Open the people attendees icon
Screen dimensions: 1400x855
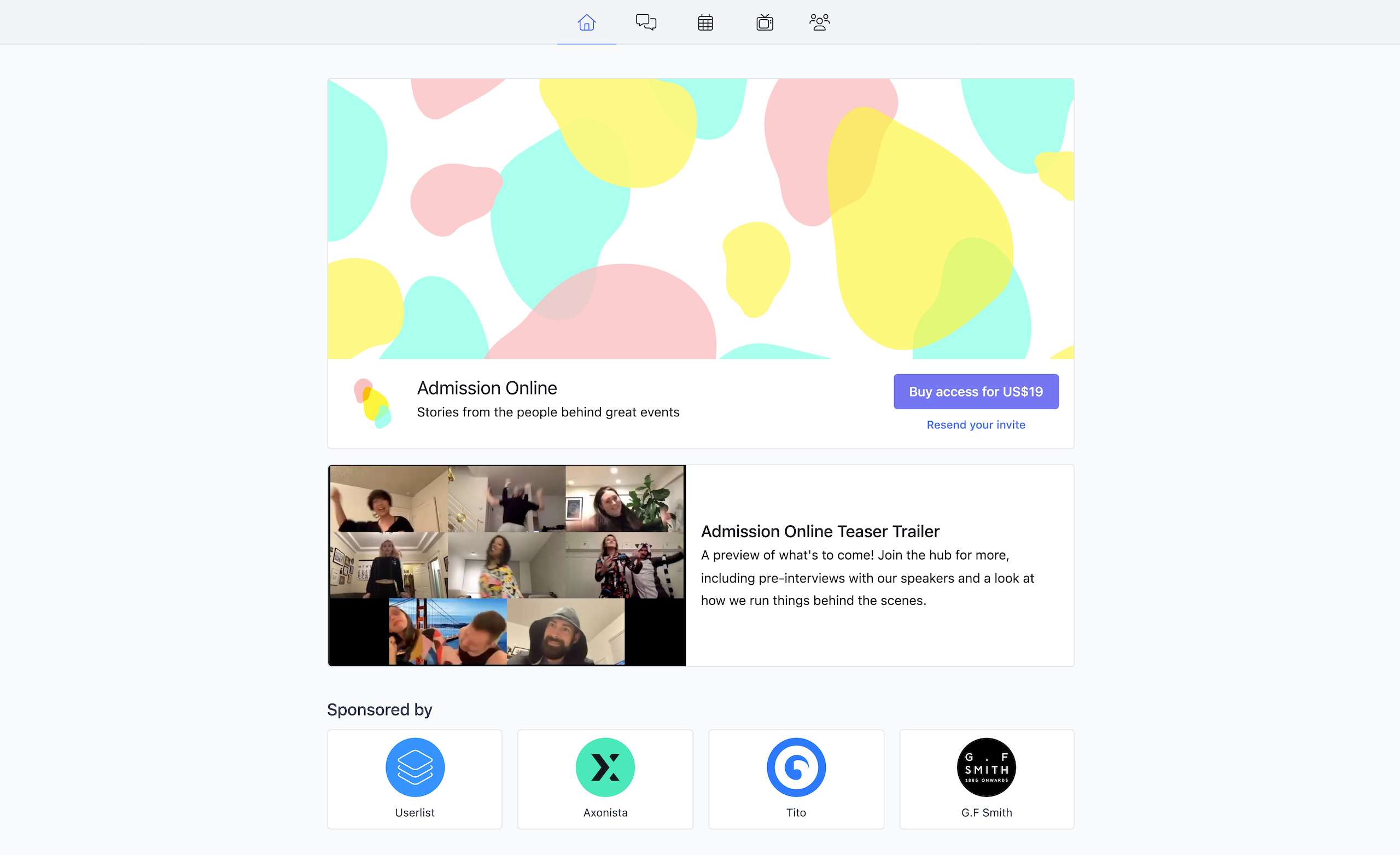pyautogui.click(x=819, y=23)
